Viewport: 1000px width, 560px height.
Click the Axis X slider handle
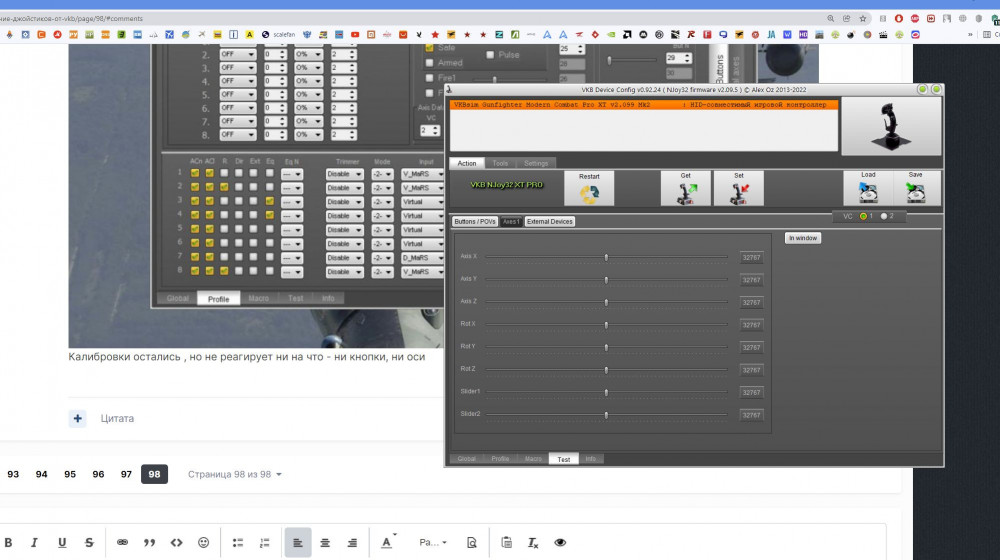(606, 257)
